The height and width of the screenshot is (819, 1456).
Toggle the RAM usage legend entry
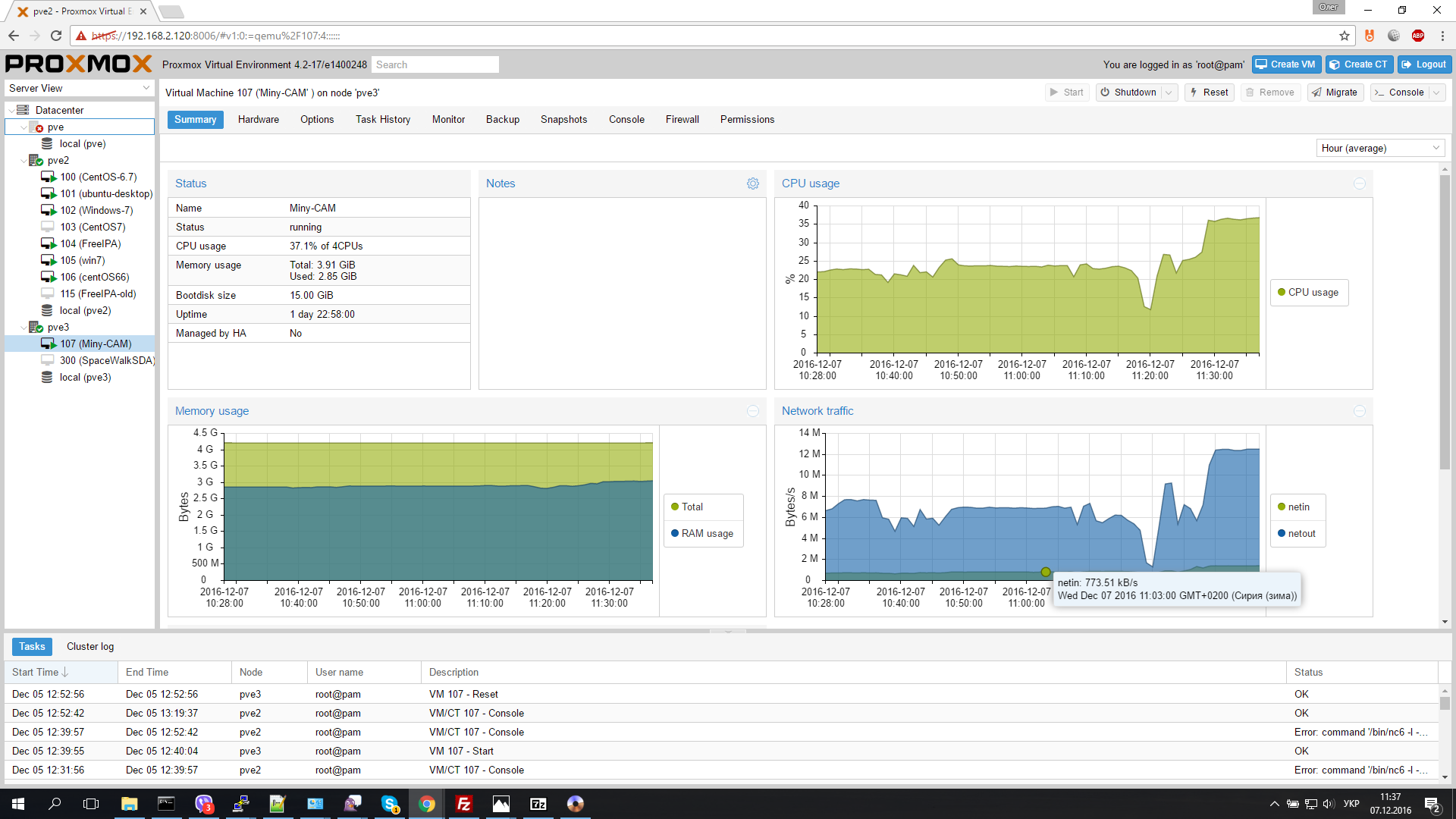pyautogui.click(x=702, y=533)
